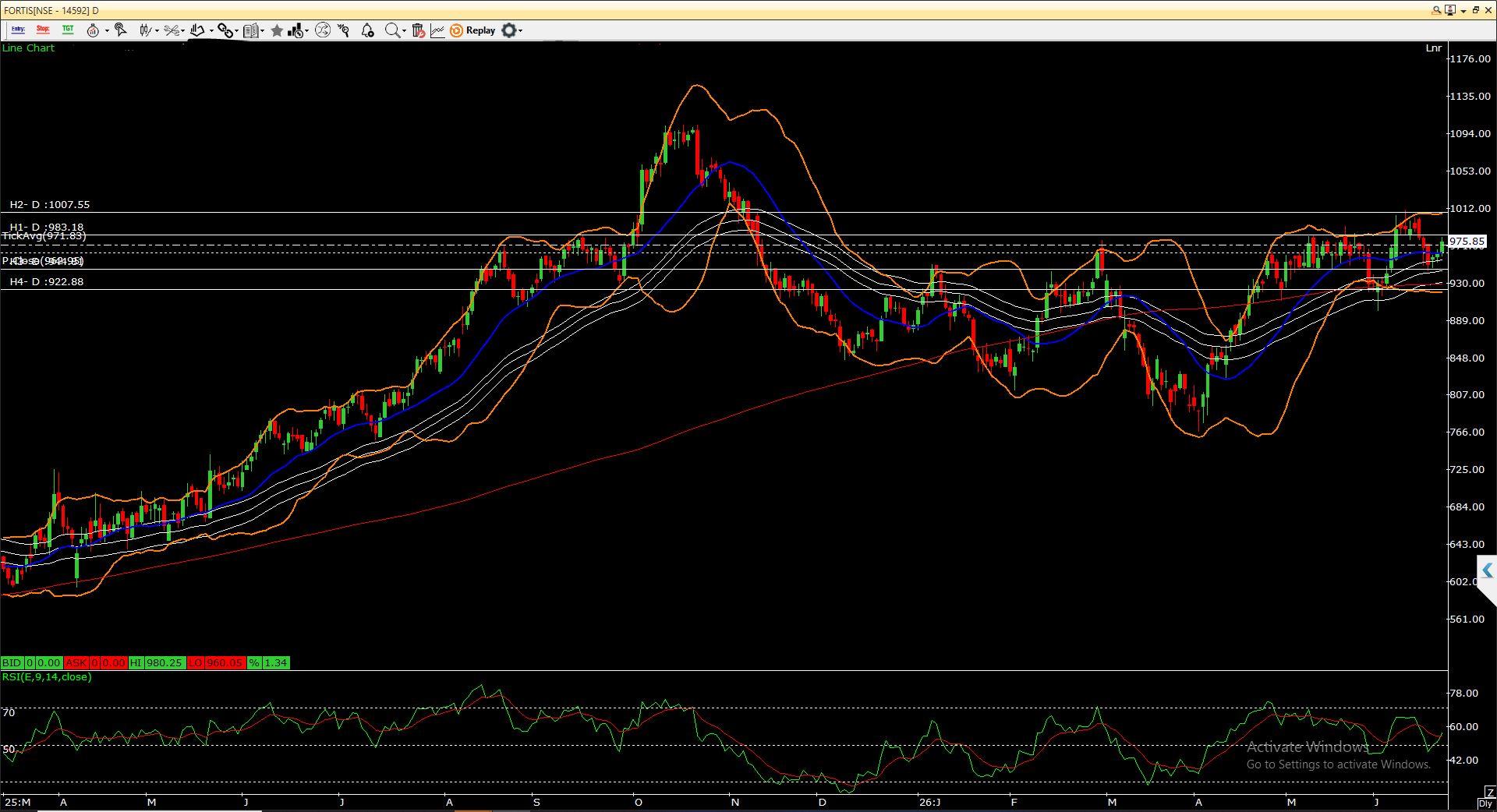The image size is (1497, 812).
Task: Select the TGT target tool
Action: pos(68,30)
